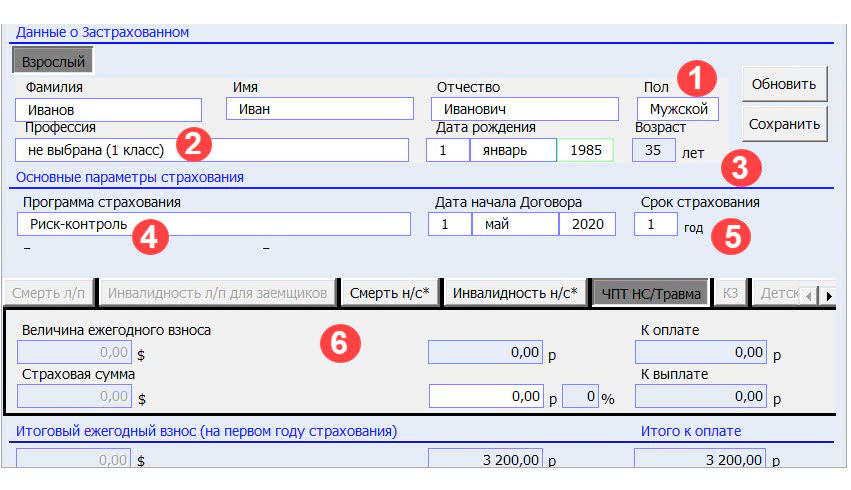The image size is (851, 490).
Task: Select the ЧПТ НС/Травма tab
Action: click(x=650, y=293)
